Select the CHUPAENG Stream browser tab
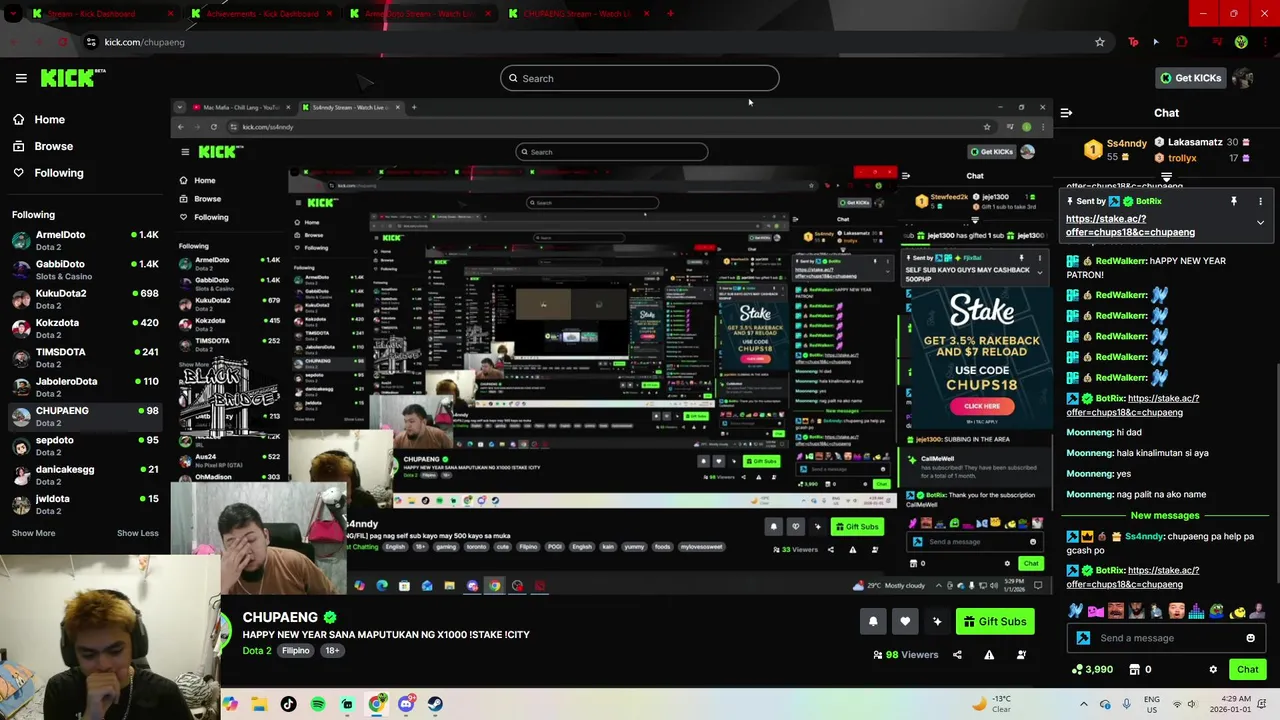This screenshot has width=1280, height=720. coord(579,14)
